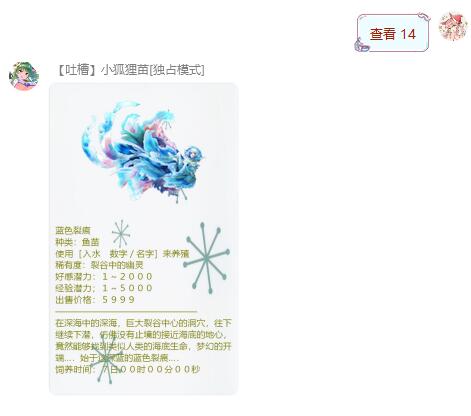Open the 查看 14 message bubble

click(393, 34)
